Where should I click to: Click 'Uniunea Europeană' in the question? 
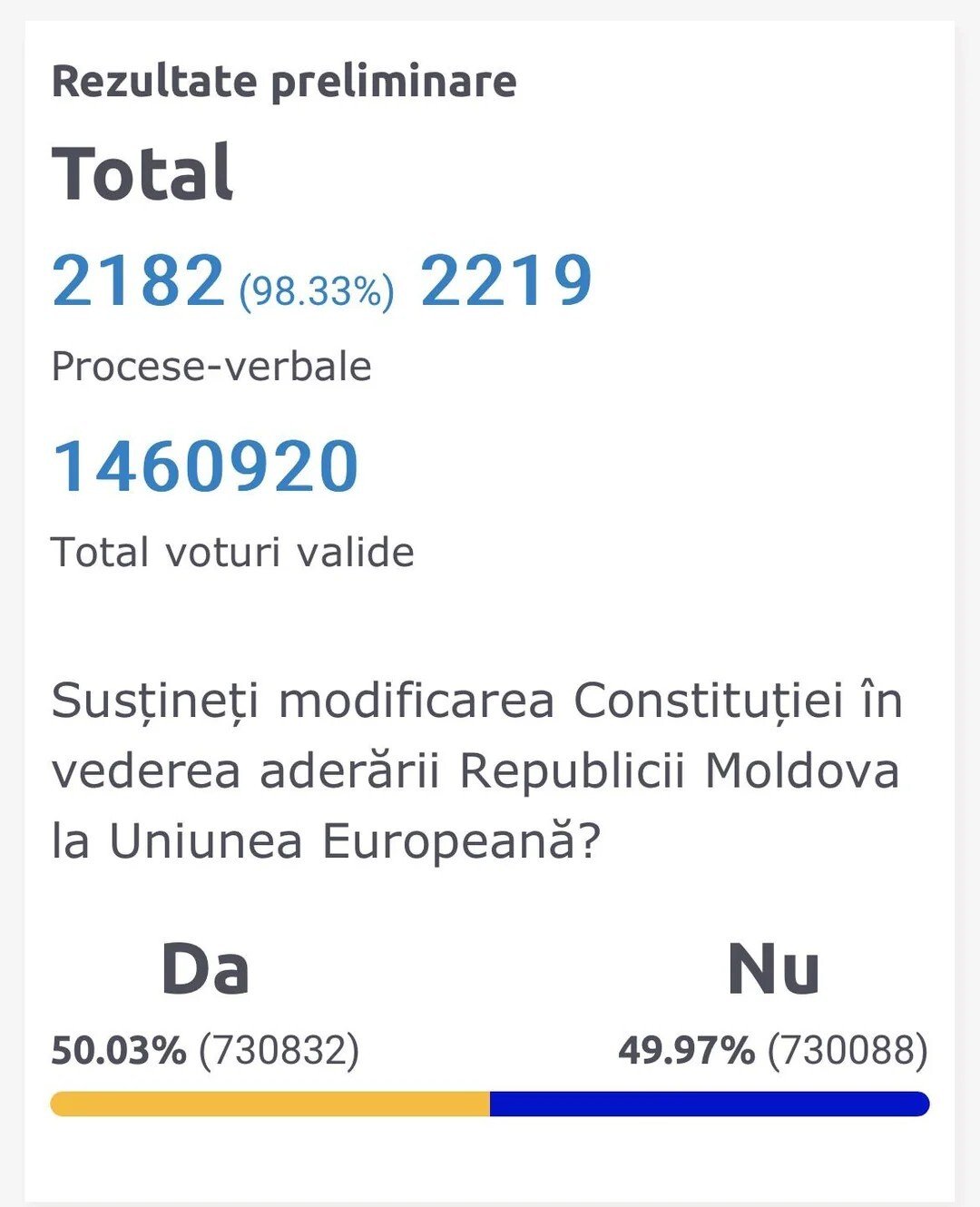(343, 841)
